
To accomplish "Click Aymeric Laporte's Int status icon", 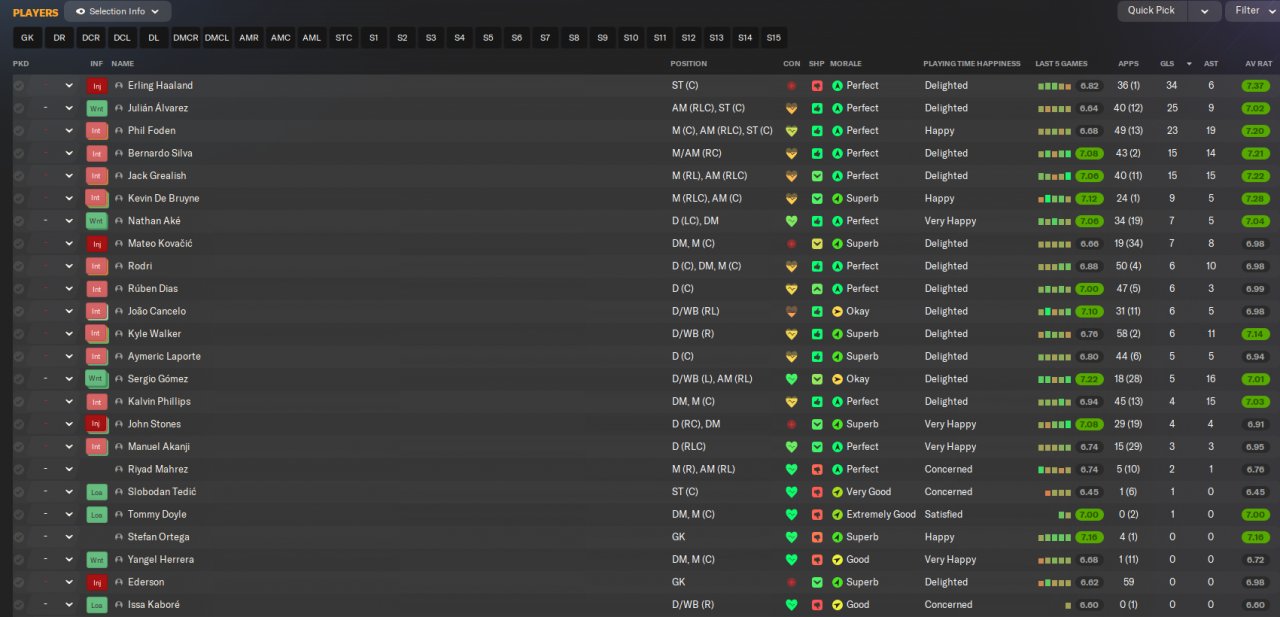I will point(97,356).
